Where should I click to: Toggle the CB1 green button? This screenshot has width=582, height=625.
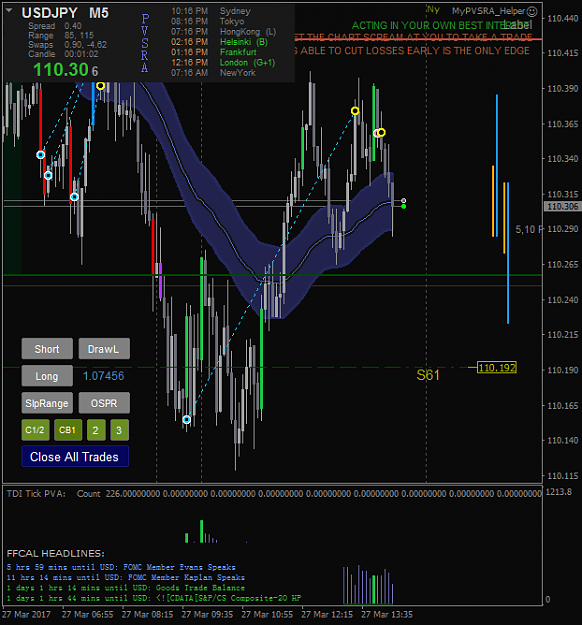68,430
